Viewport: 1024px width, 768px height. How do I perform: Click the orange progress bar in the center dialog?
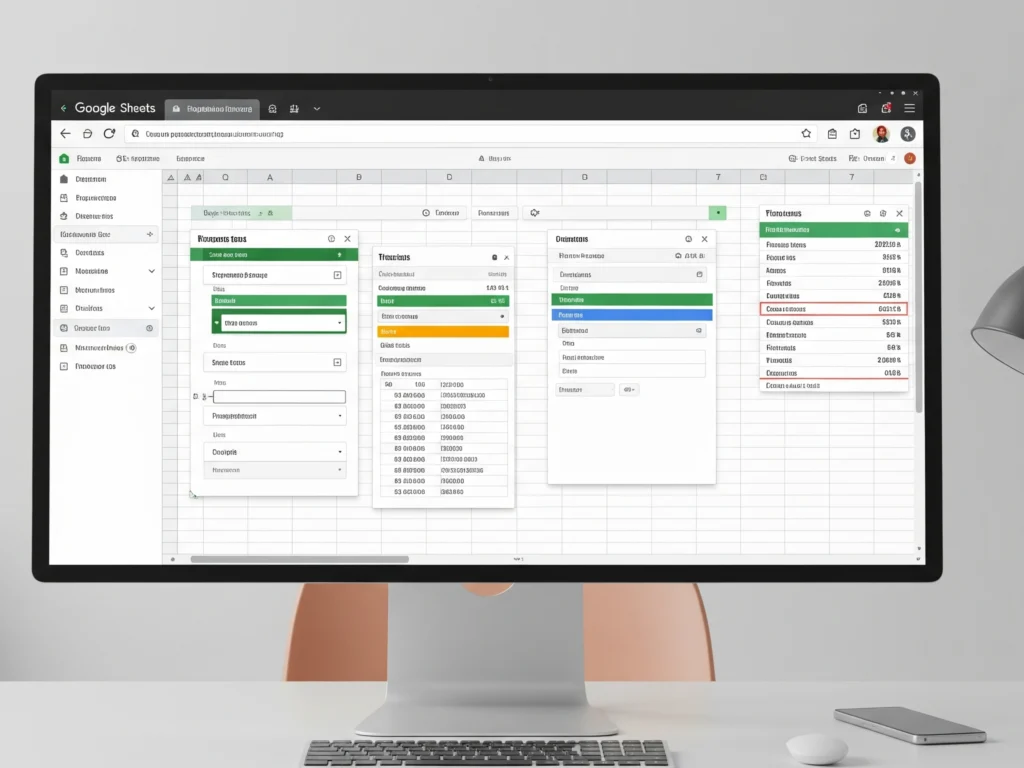click(x=444, y=331)
